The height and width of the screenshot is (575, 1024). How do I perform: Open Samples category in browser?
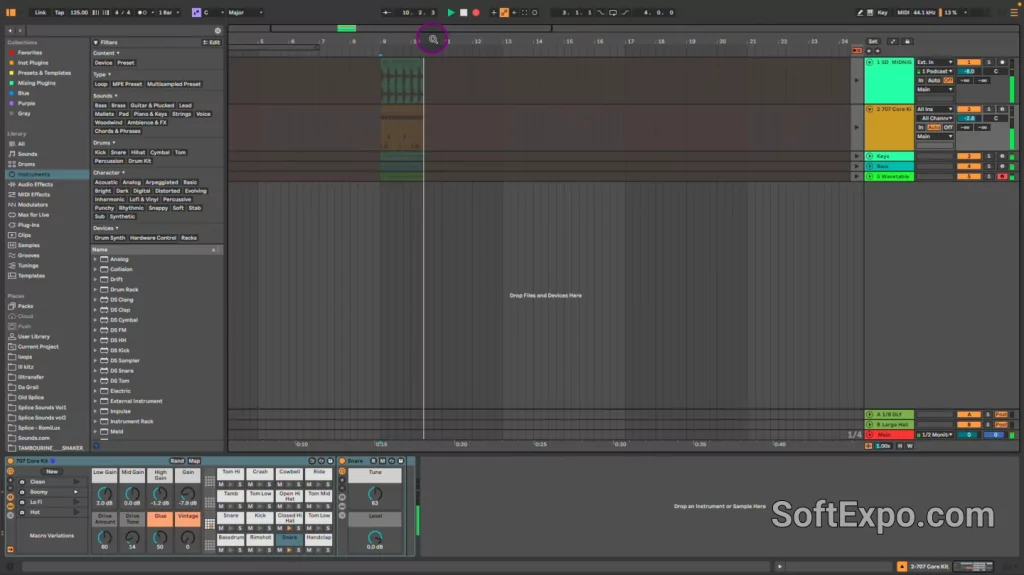tap(29, 245)
